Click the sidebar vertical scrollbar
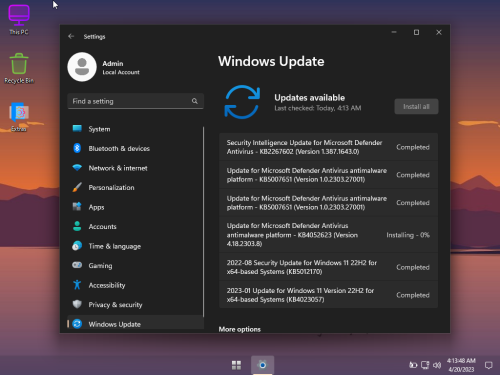The height and width of the screenshot is (375, 500). (203, 222)
